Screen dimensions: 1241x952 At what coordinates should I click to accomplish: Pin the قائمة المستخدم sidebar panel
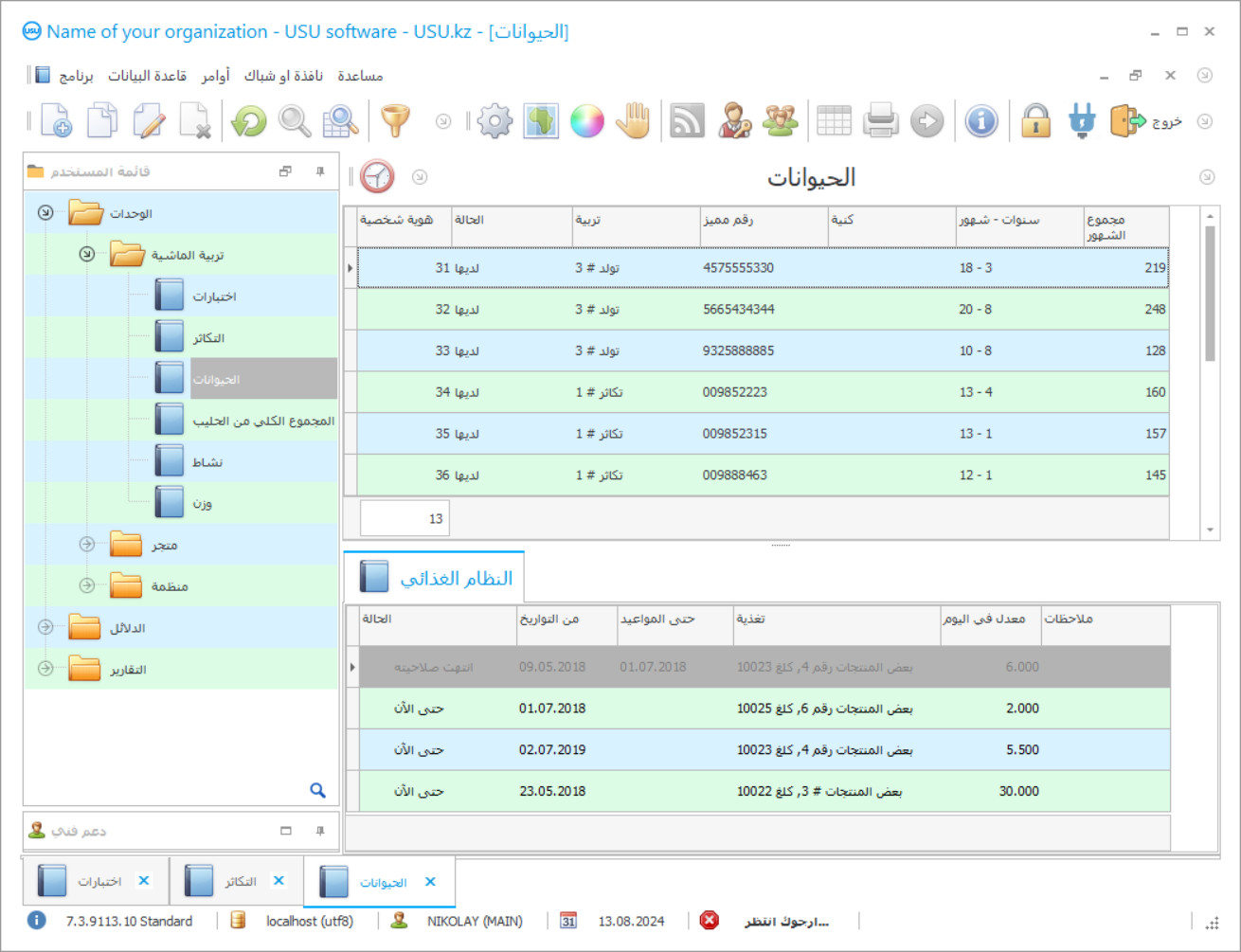[x=320, y=171]
